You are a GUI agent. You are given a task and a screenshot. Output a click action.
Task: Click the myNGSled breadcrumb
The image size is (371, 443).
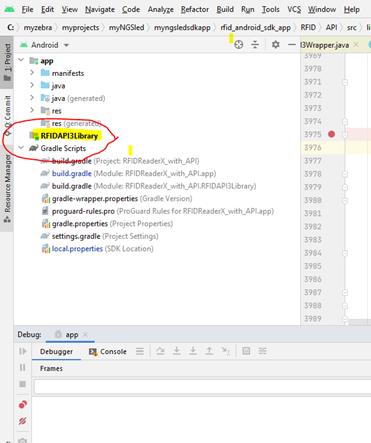[126, 27]
